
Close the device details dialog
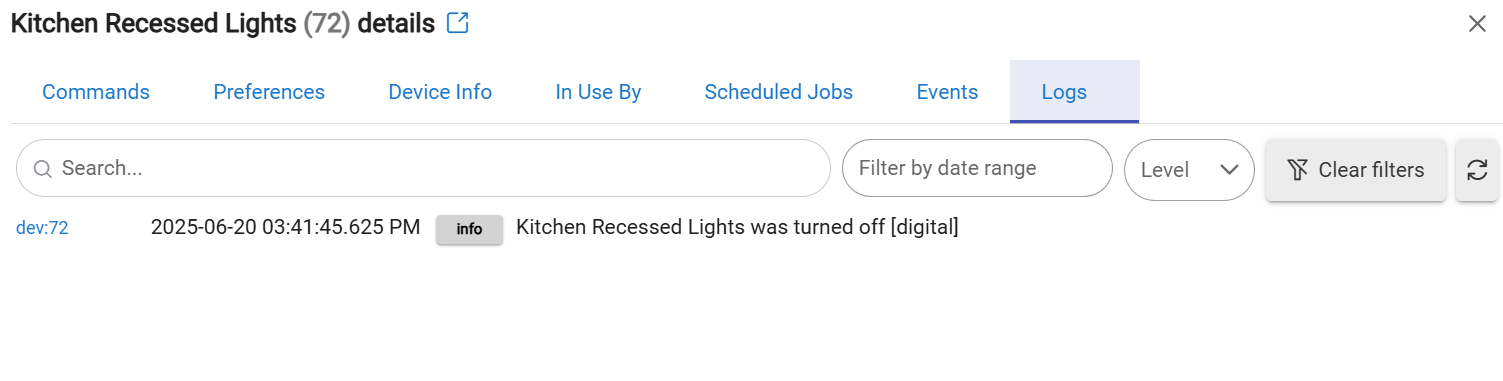pyautogui.click(x=1477, y=24)
